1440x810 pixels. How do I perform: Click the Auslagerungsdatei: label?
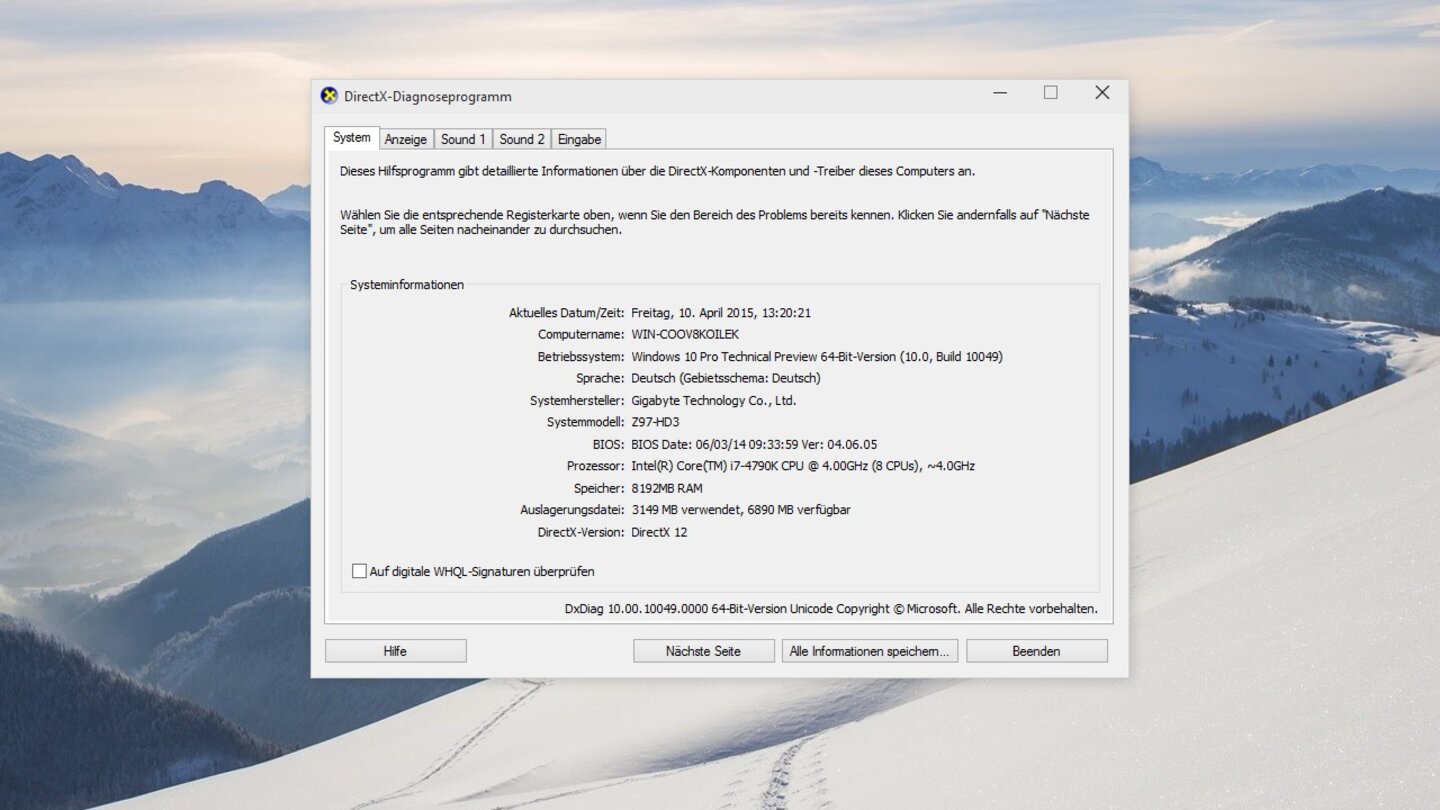pyautogui.click(x=573, y=510)
